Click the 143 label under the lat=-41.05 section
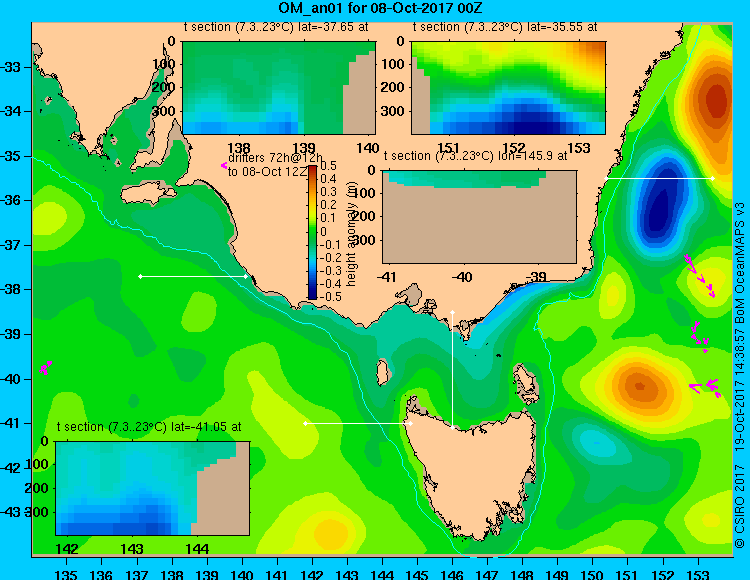The width and height of the screenshot is (750, 580). (x=132, y=549)
